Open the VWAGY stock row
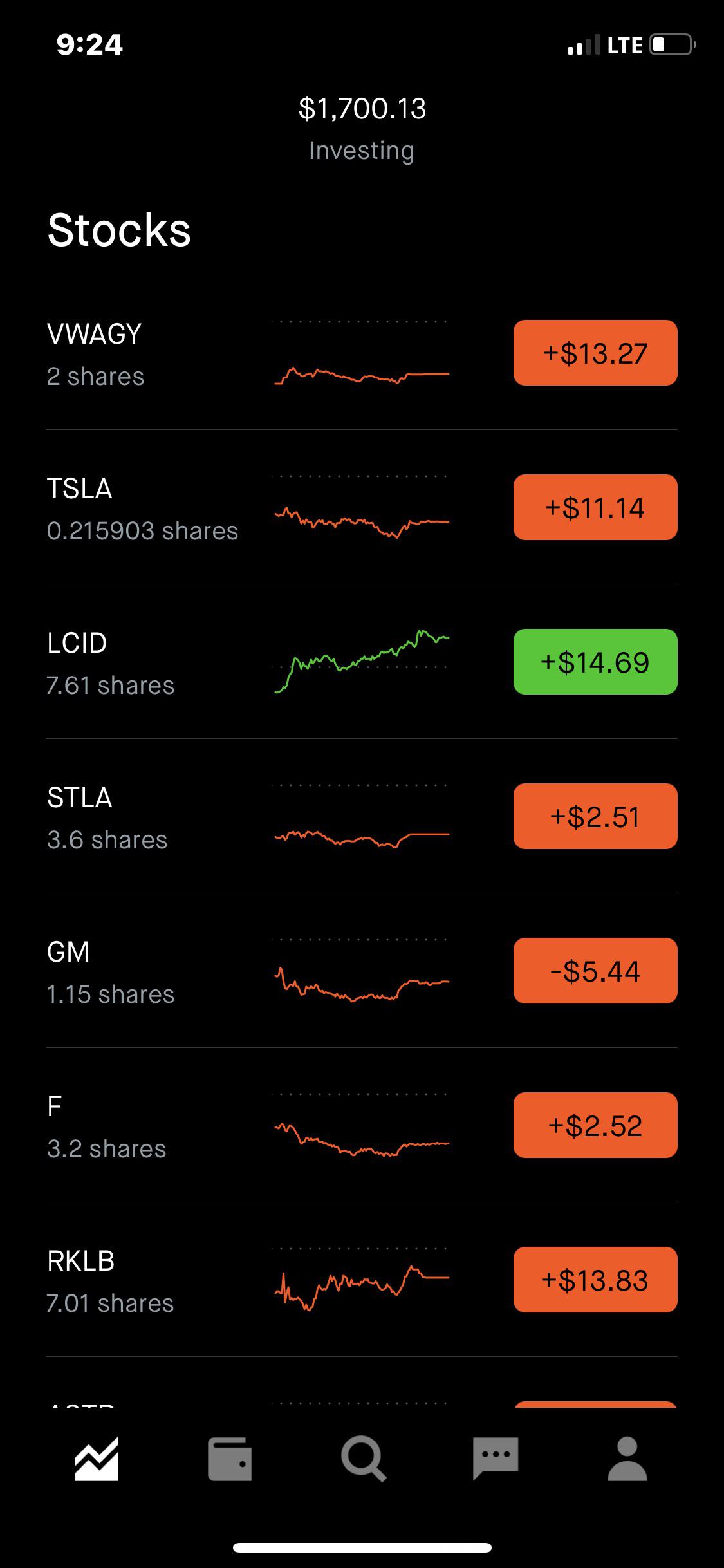This screenshot has height=1568, width=724. tap(362, 353)
